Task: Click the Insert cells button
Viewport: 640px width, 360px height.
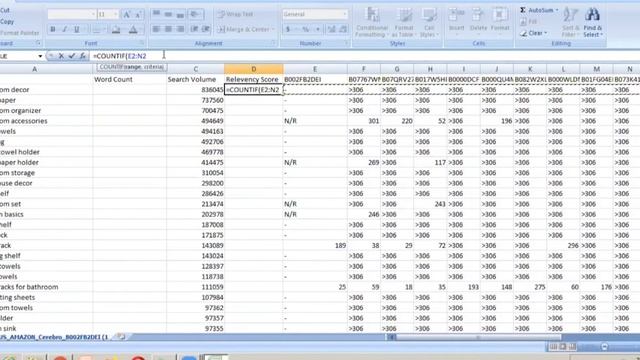Action: (x=456, y=20)
